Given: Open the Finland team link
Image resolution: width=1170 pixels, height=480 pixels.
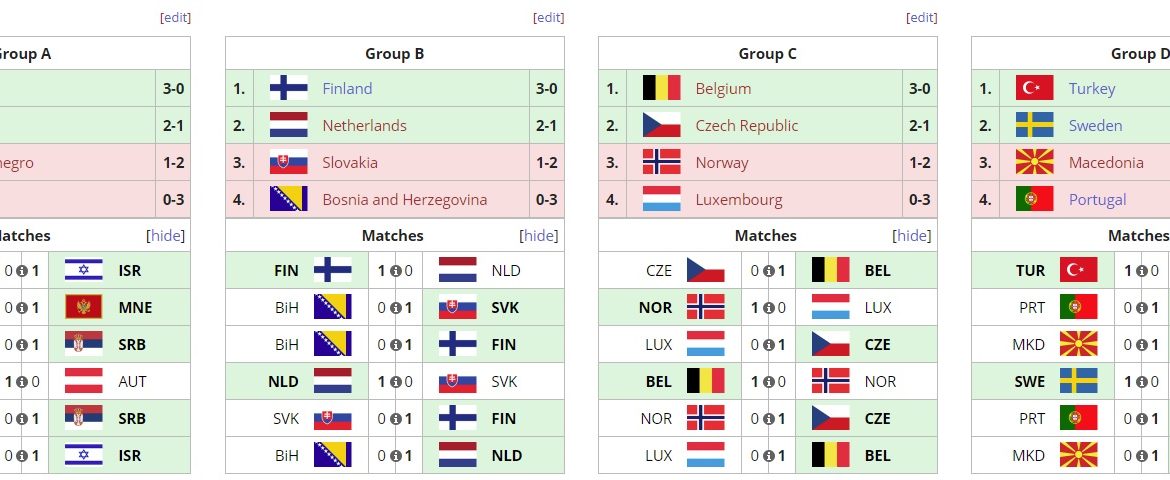Looking at the screenshot, I should point(347,88).
